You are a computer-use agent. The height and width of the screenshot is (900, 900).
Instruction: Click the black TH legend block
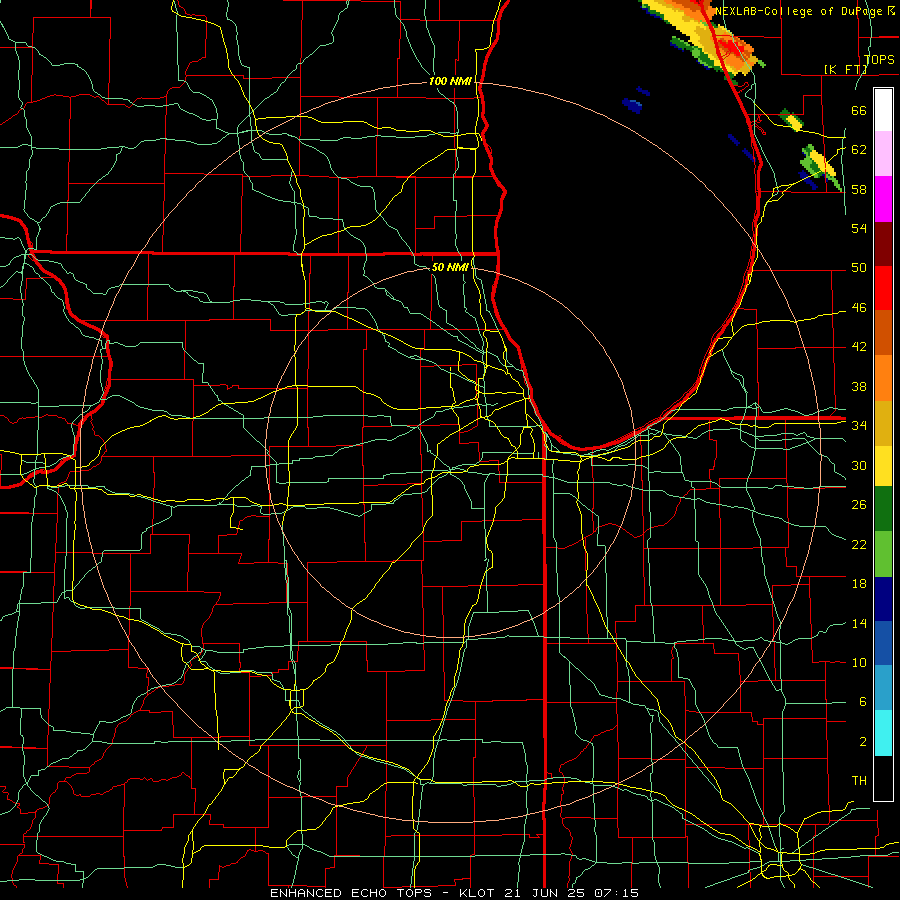point(883,778)
